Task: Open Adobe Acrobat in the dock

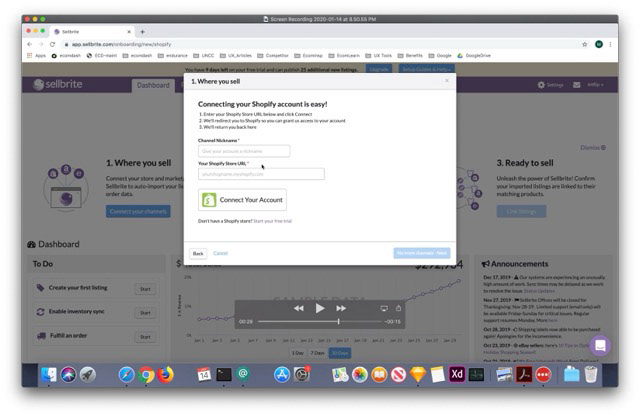Action: click(x=524, y=374)
